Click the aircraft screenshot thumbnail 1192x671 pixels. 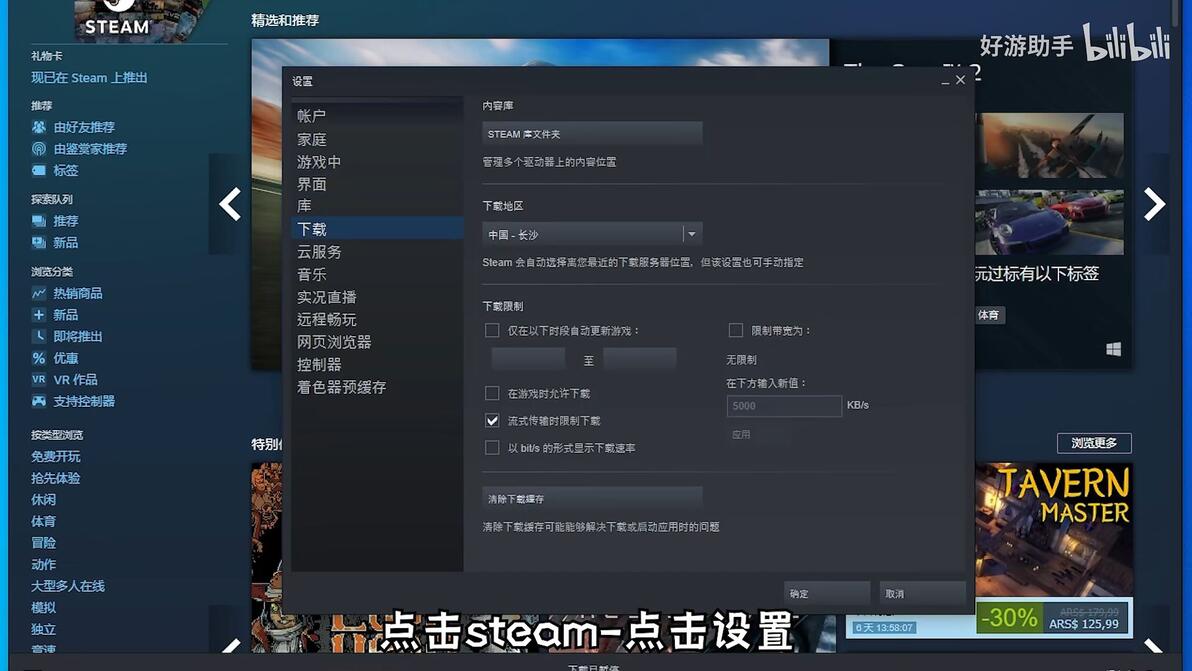click(x=1049, y=145)
